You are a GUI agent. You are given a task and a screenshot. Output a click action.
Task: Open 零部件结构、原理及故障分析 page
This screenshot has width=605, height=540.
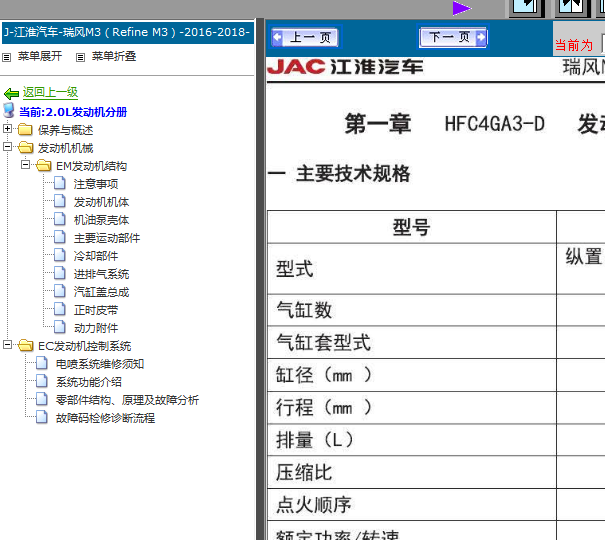(127, 400)
